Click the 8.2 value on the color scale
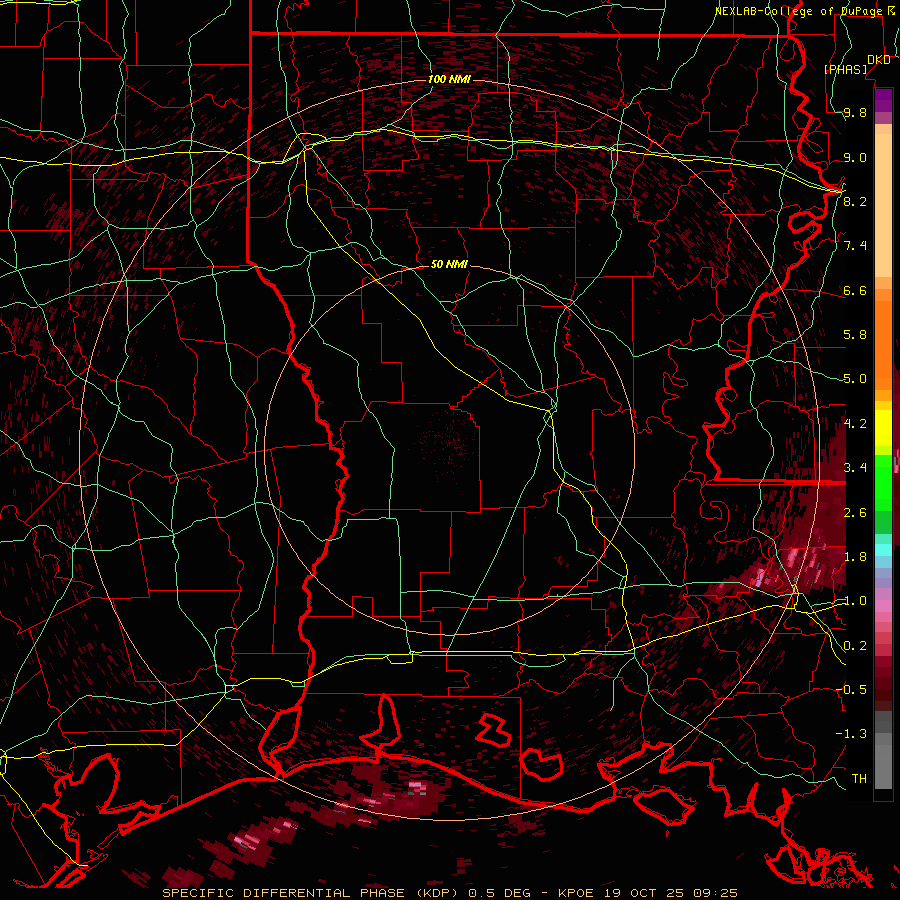Viewport: 900px width, 900px height. point(855,201)
